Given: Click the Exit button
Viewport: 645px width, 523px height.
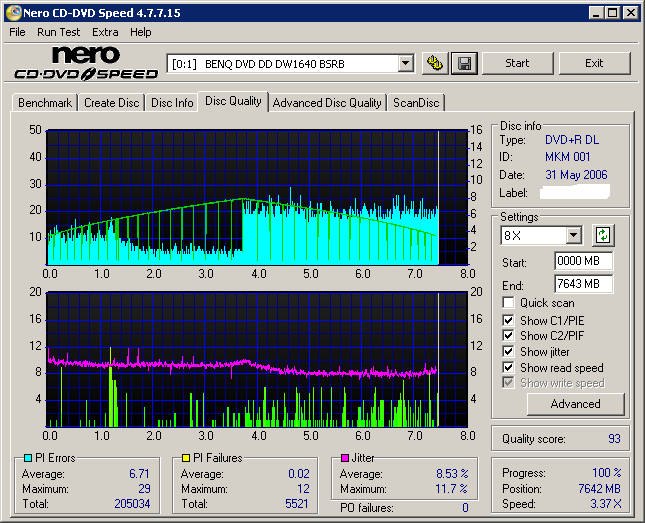Looking at the screenshot, I should pyautogui.click(x=594, y=63).
